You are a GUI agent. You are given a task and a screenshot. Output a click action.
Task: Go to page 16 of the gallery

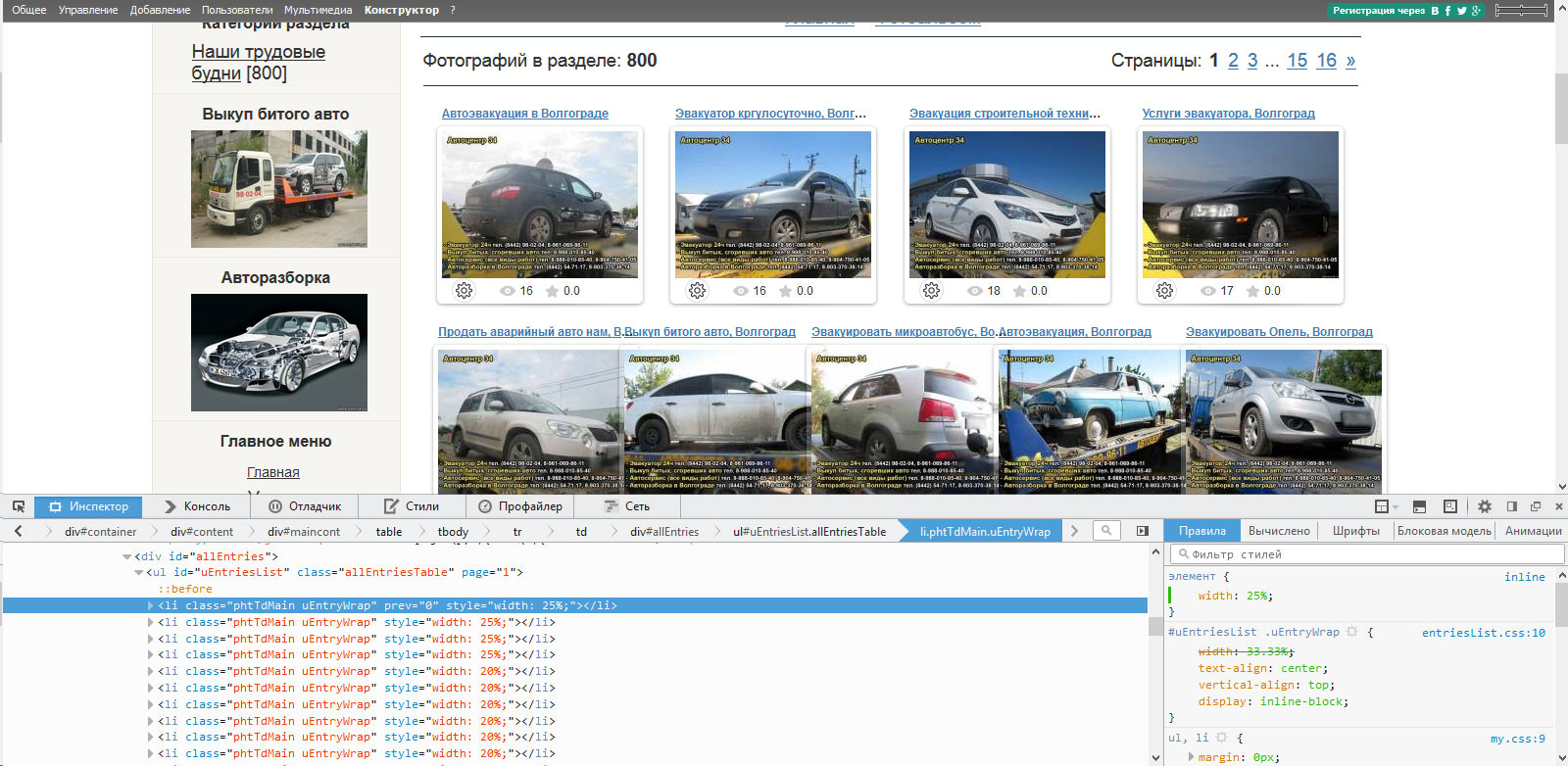coord(1326,61)
